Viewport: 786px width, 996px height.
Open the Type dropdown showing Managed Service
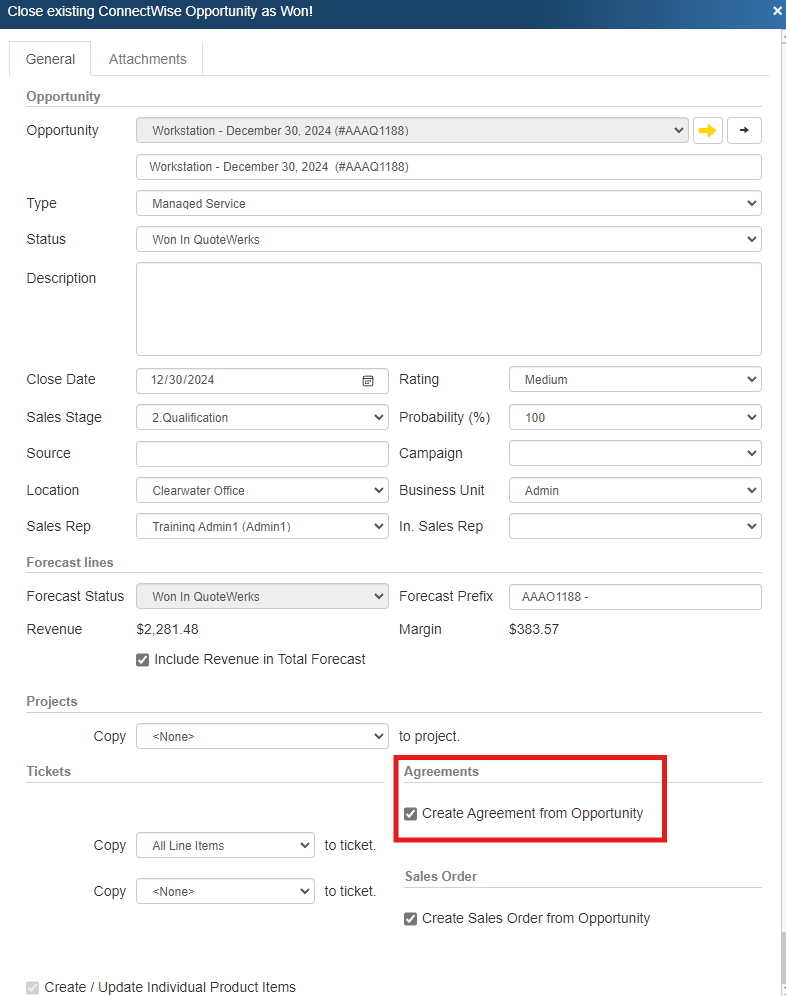[448, 203]
